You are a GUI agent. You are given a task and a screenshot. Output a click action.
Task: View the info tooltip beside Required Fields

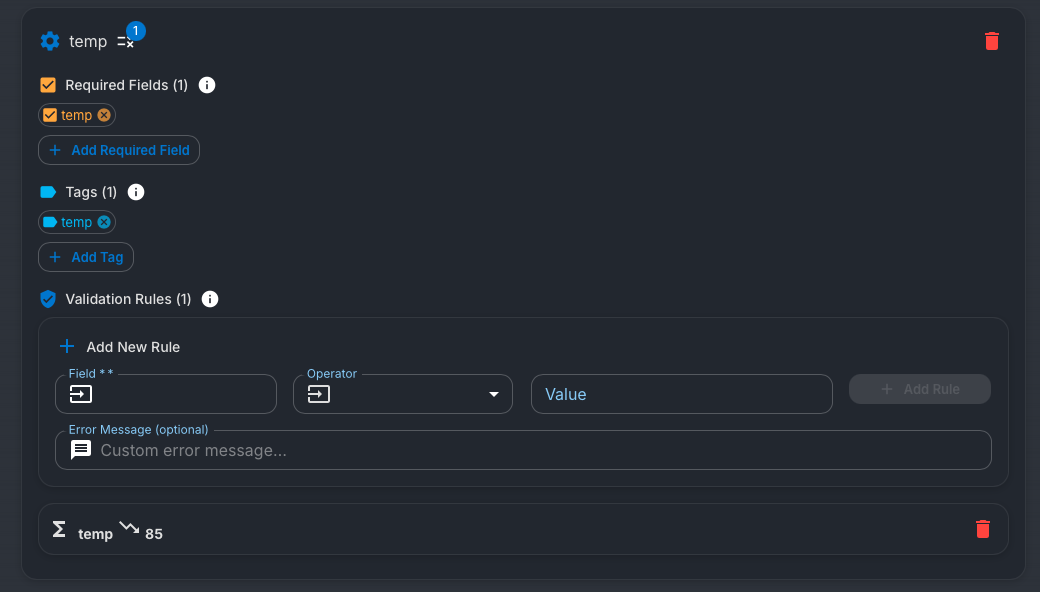(207, 85)
